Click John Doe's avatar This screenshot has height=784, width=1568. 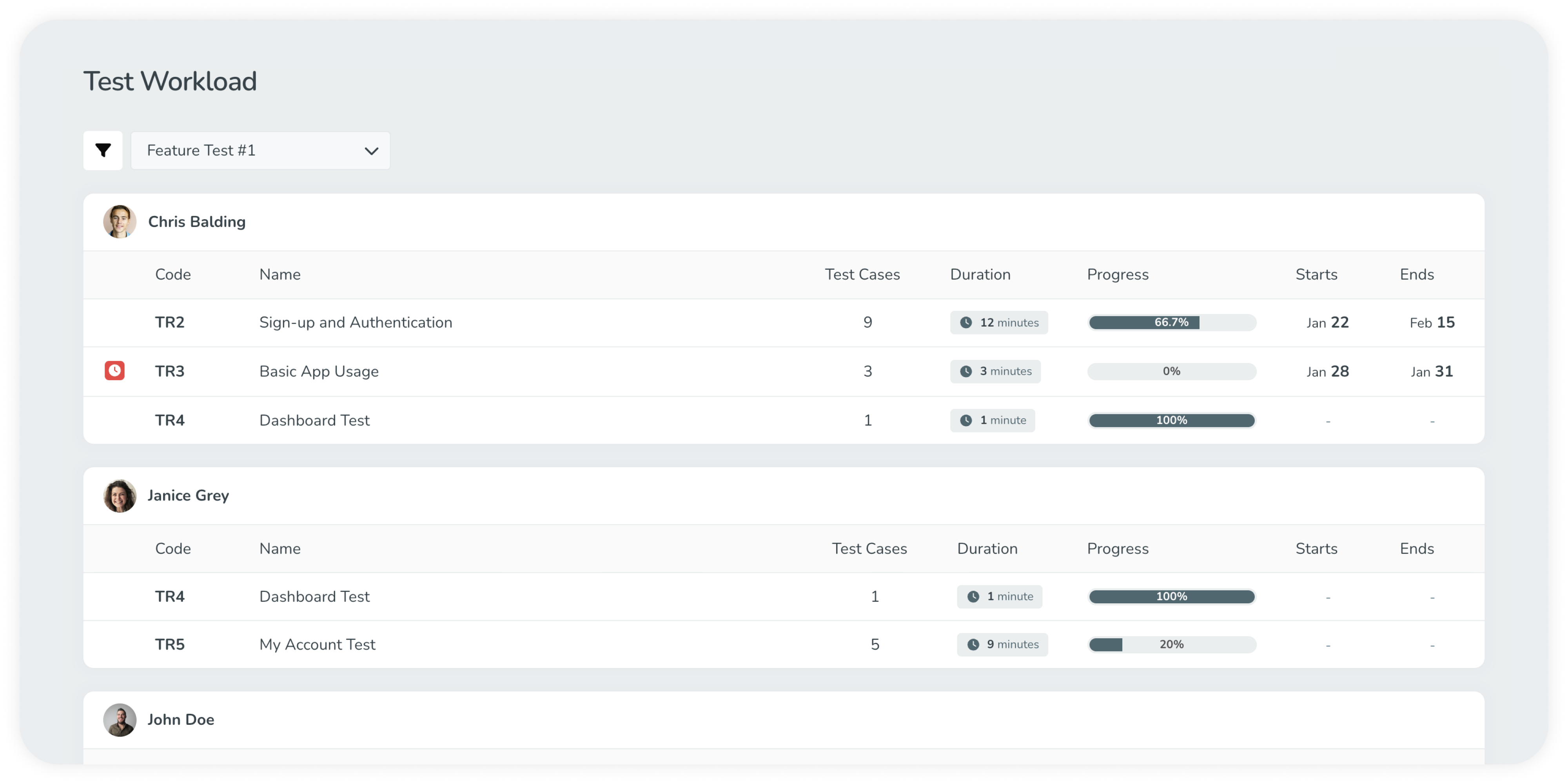[120, 720]
